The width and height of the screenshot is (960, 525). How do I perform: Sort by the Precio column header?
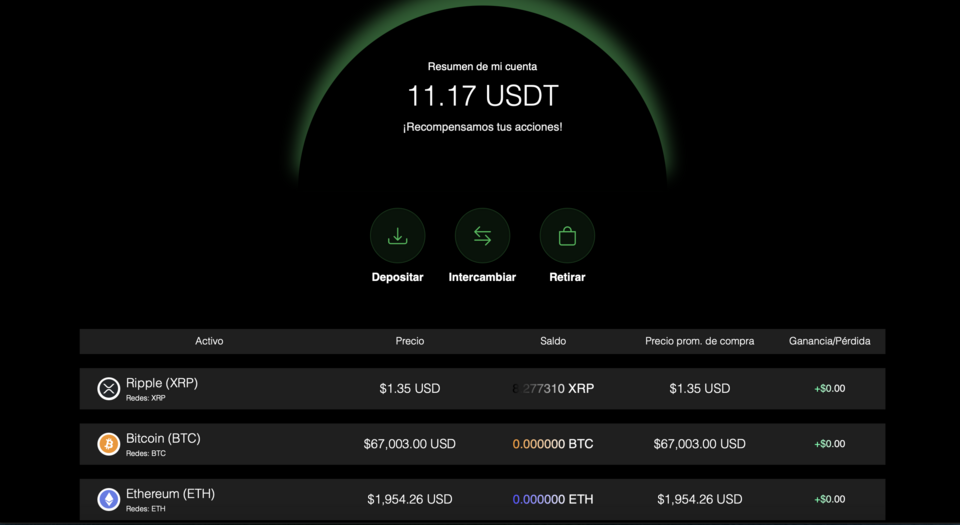click(410, 341)
